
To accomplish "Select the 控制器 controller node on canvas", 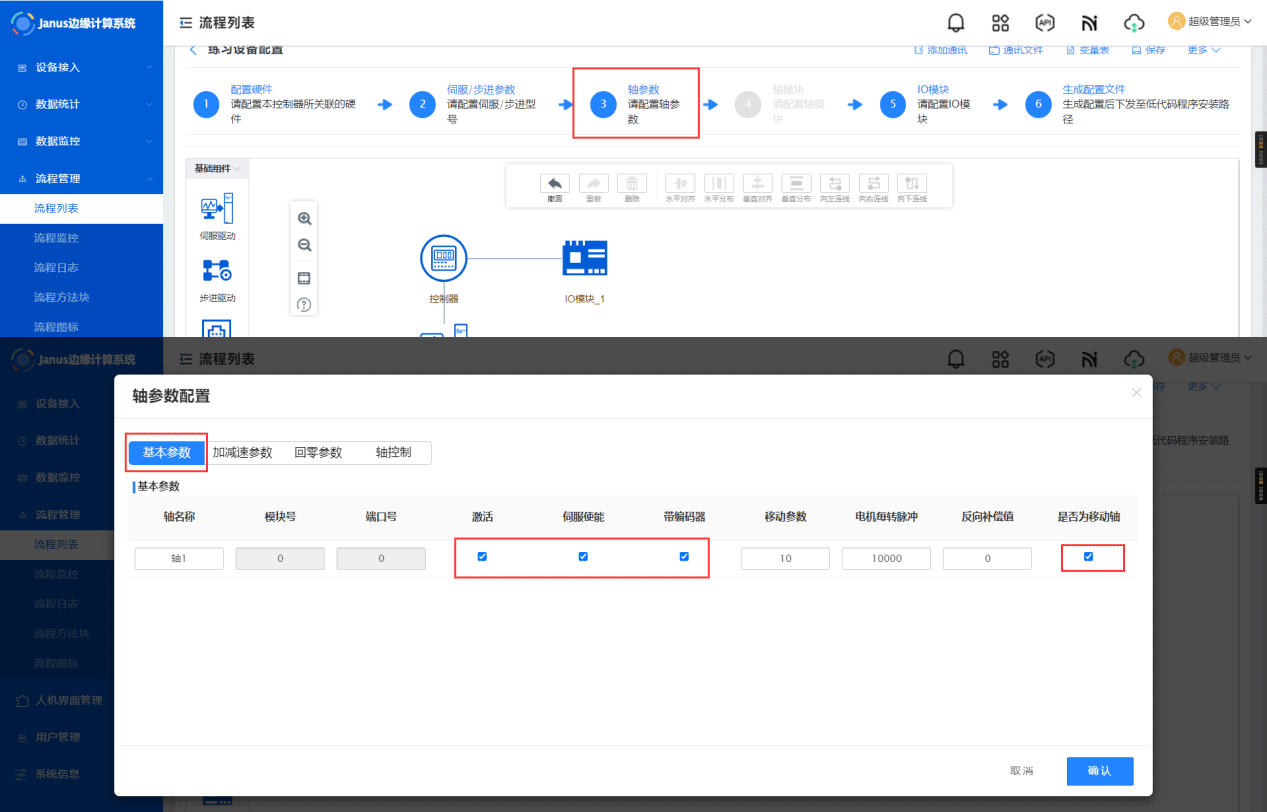I will coord(443,258).
